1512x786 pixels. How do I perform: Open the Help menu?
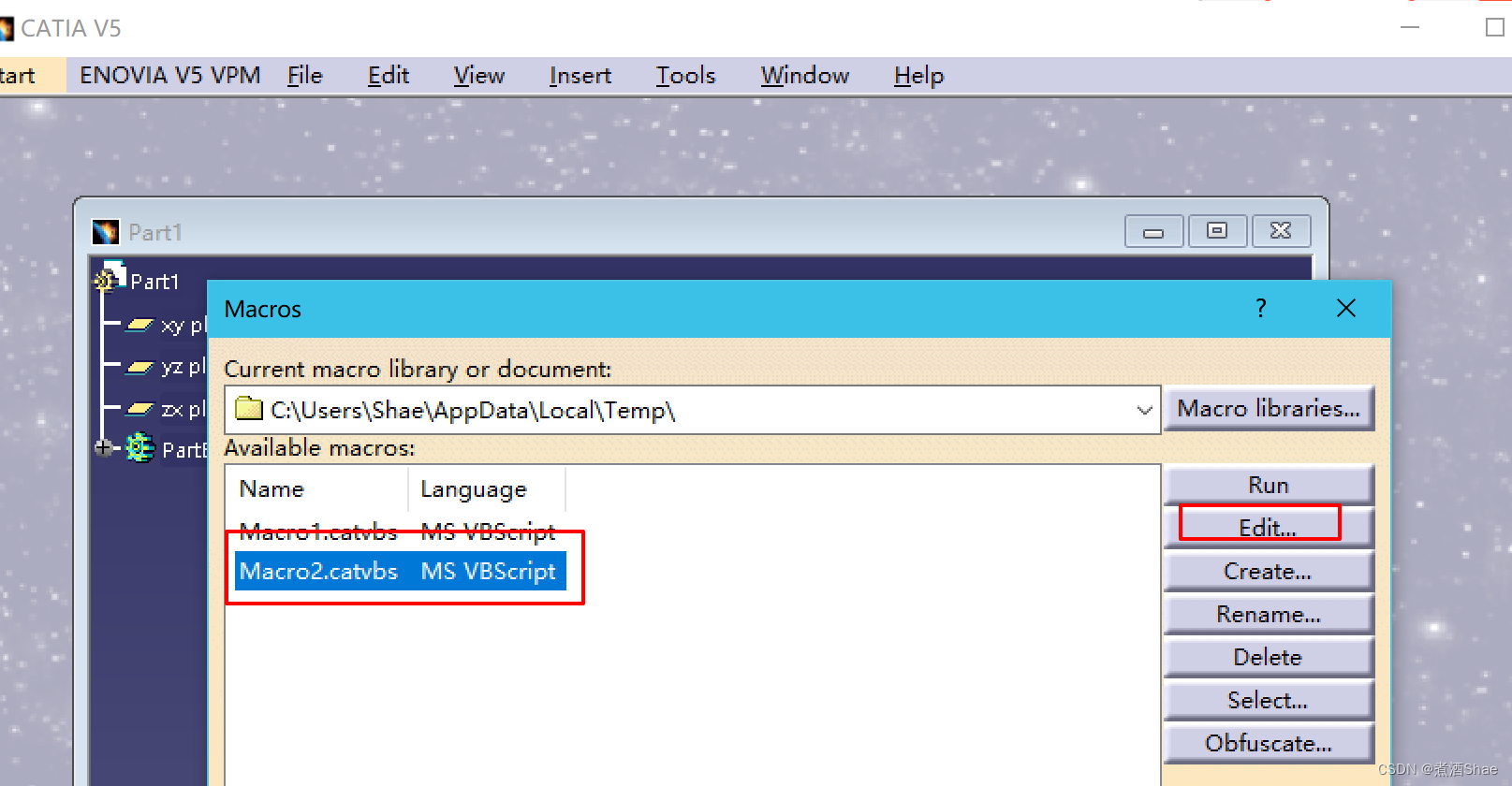[x=918, y=76]
